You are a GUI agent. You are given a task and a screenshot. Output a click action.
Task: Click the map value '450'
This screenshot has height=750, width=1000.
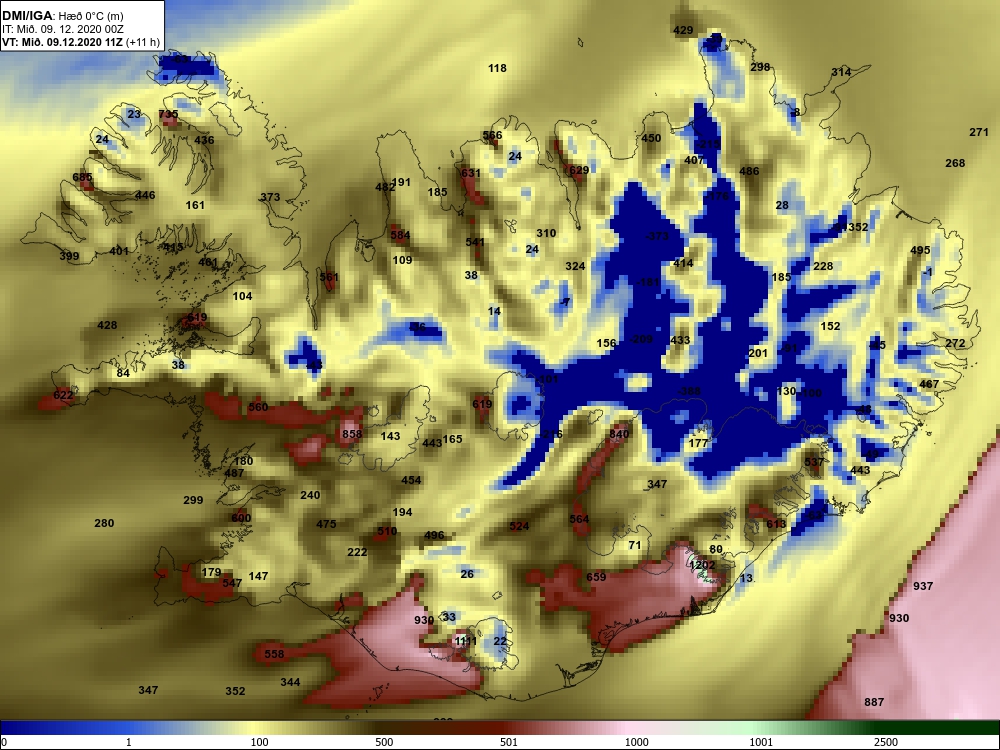pyautogui.click(x=651, y=138)
